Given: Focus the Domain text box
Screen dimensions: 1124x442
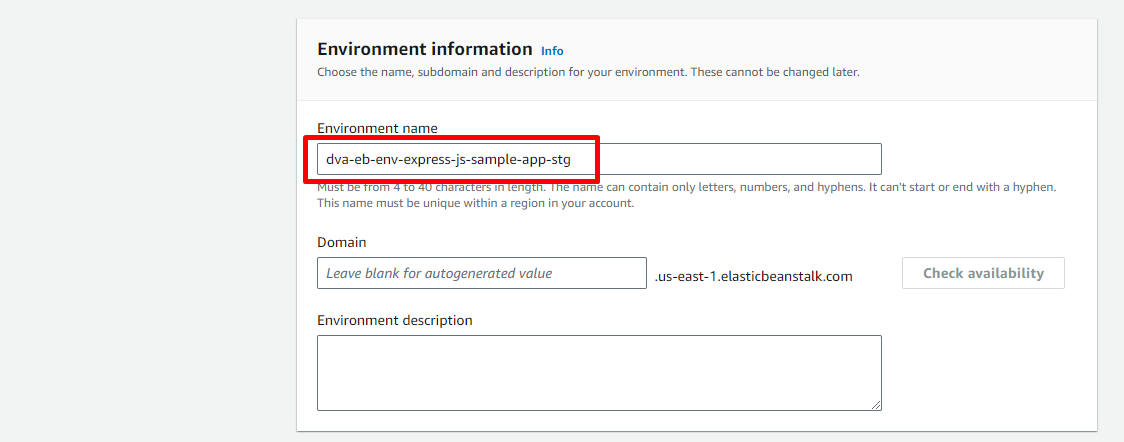Looking at the screenshot, I should [x=481, y=273].
